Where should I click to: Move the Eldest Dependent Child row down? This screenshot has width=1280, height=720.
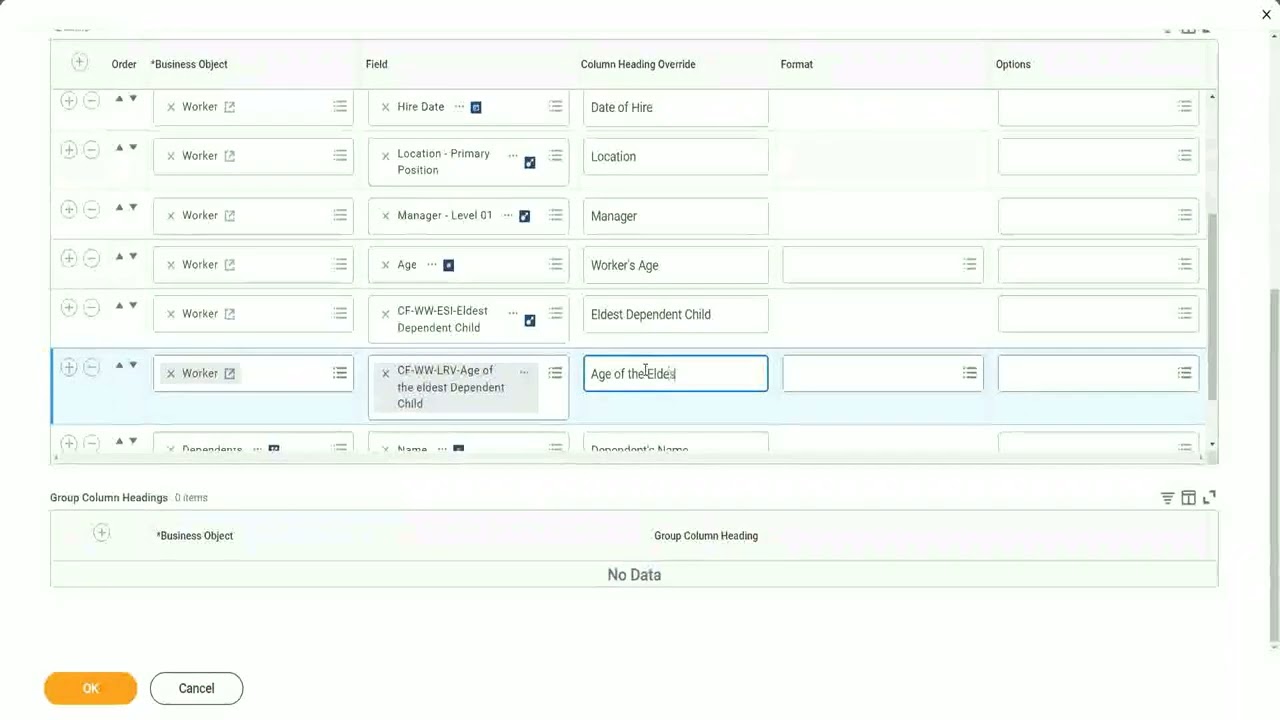[133, 306]
